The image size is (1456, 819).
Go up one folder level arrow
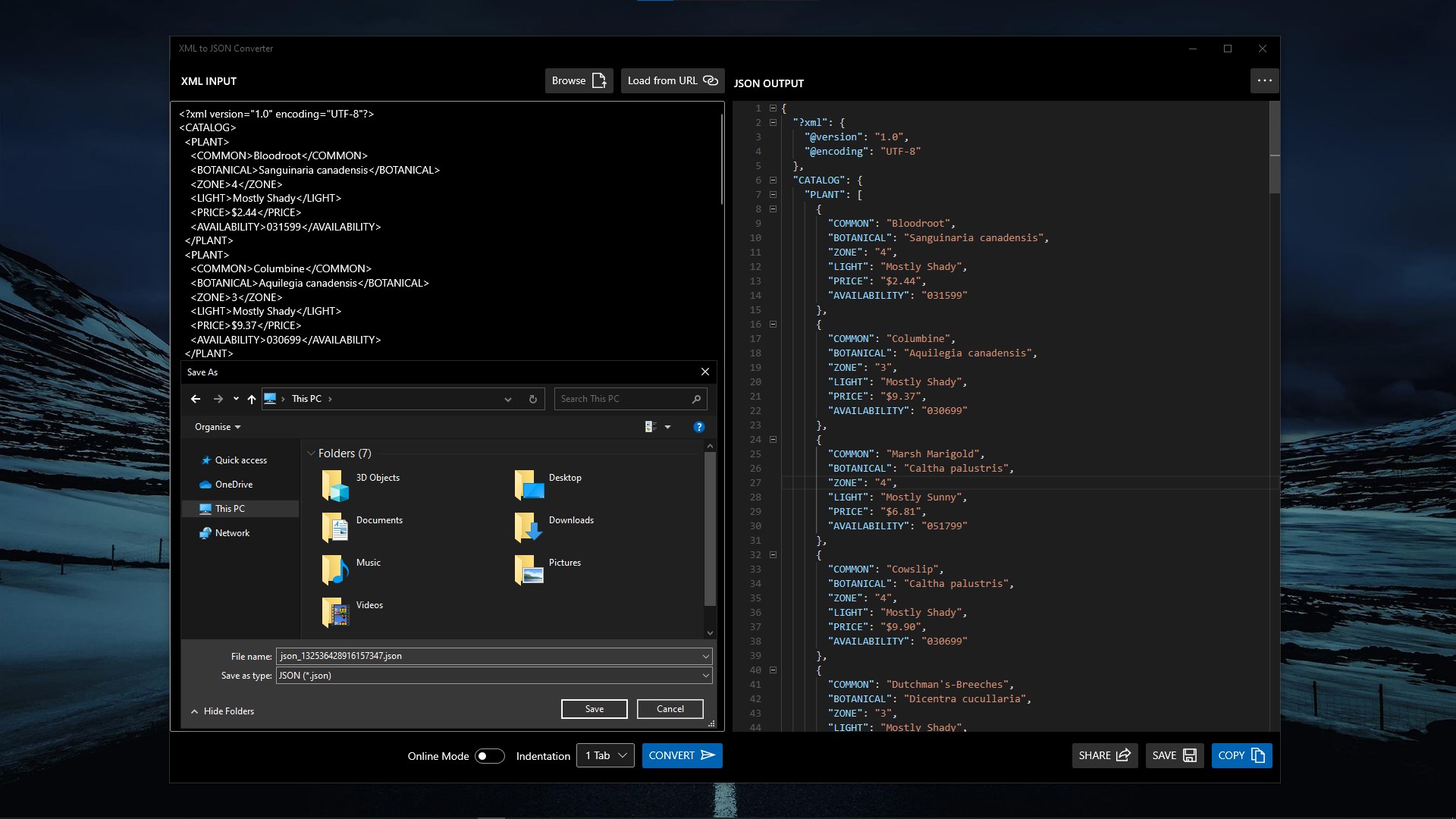(251, 399)
